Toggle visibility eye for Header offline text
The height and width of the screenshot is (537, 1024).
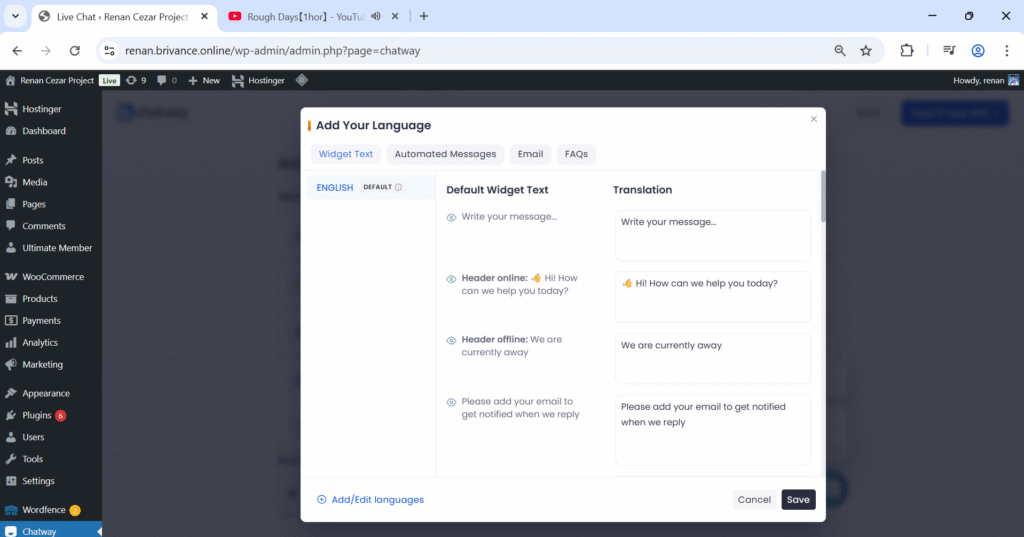pyautogui.click(x=451, y=340)
